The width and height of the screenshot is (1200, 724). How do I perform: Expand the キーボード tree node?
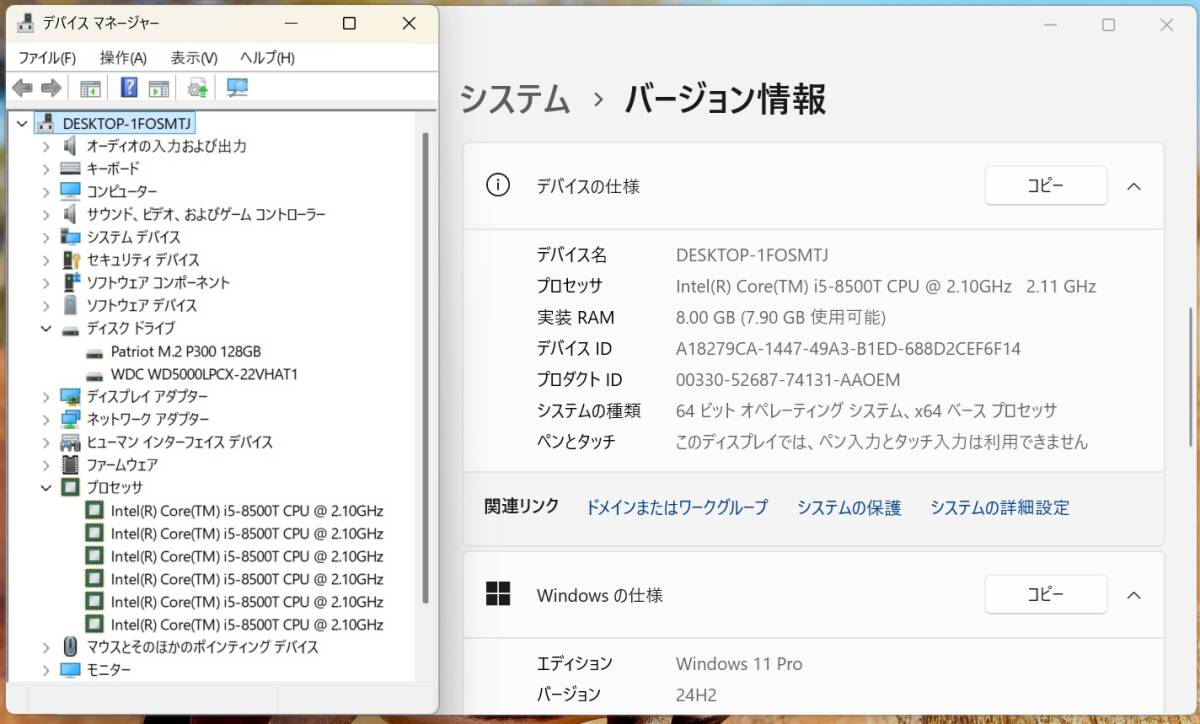(46, 169)
